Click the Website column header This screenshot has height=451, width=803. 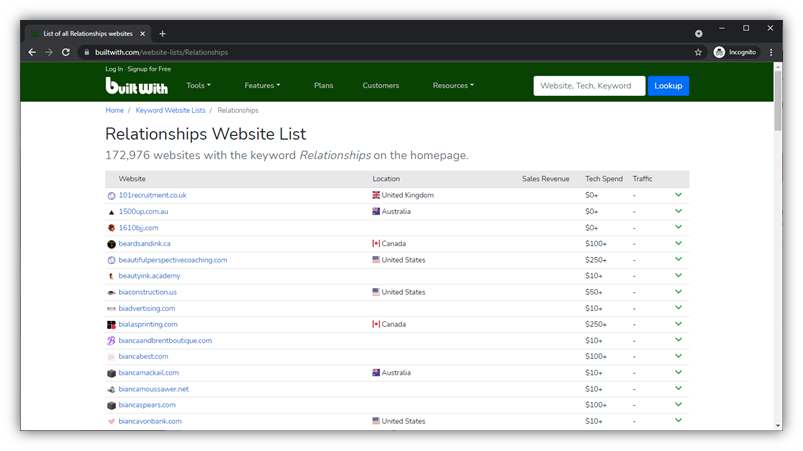[132, 179]
